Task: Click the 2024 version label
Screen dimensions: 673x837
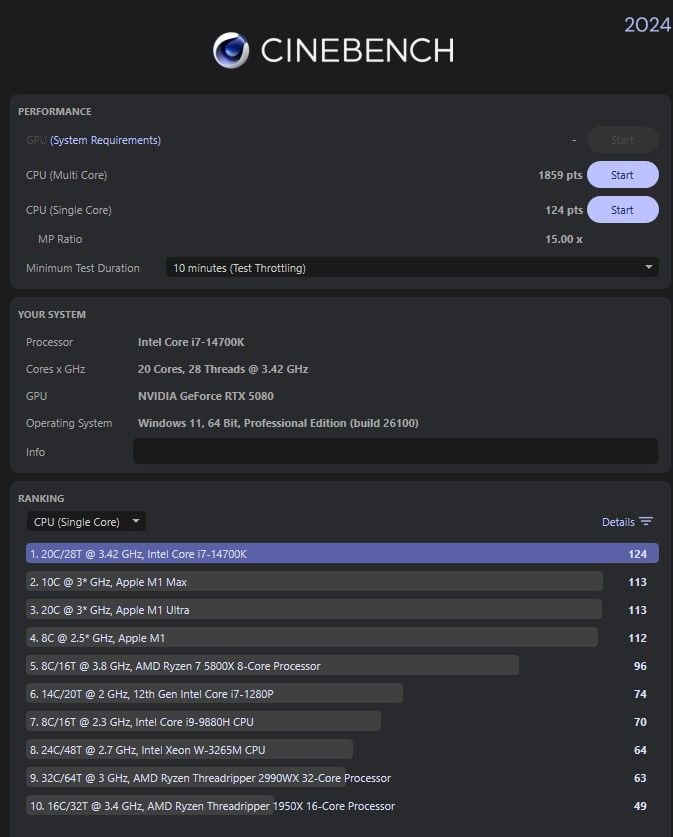Action: point(647,25)
